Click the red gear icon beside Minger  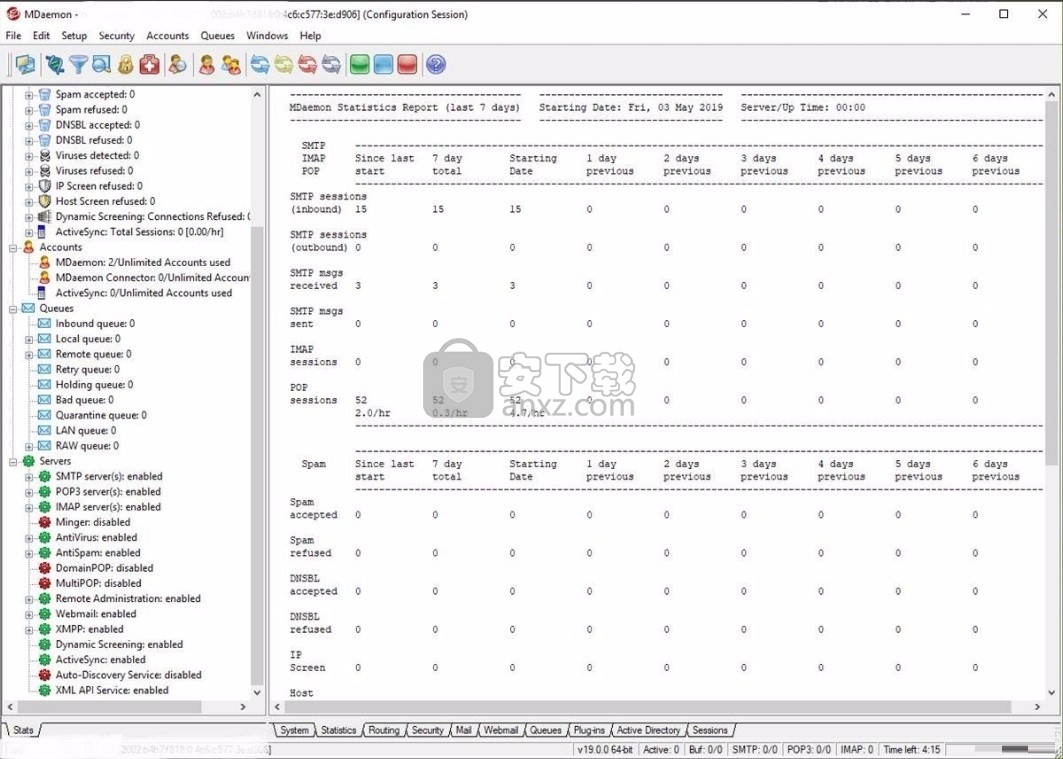[45, 522]
